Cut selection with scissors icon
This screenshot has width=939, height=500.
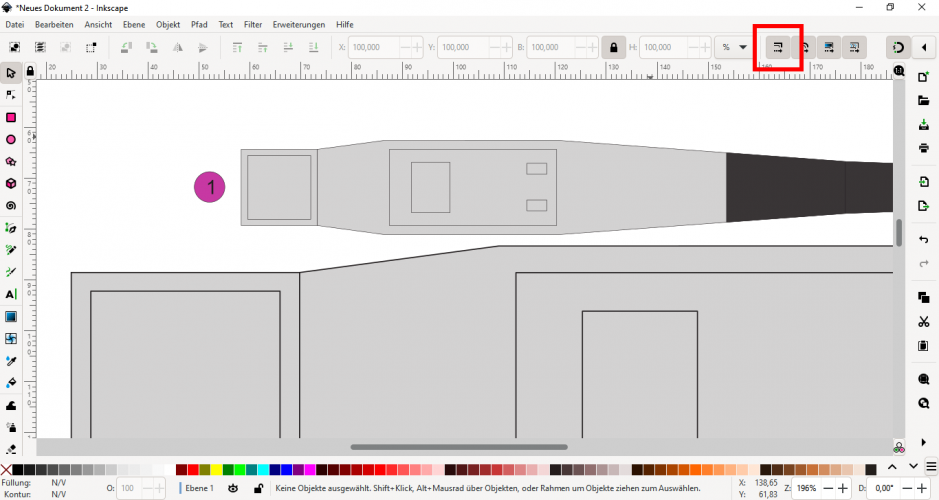point(923,322)
